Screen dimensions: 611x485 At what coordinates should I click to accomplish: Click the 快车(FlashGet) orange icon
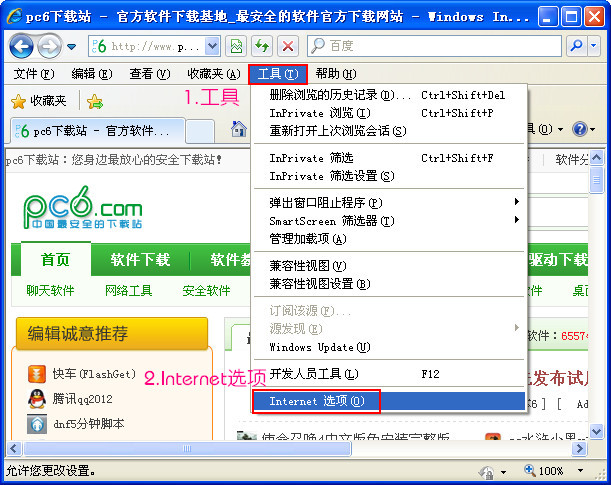pos(37,374)
